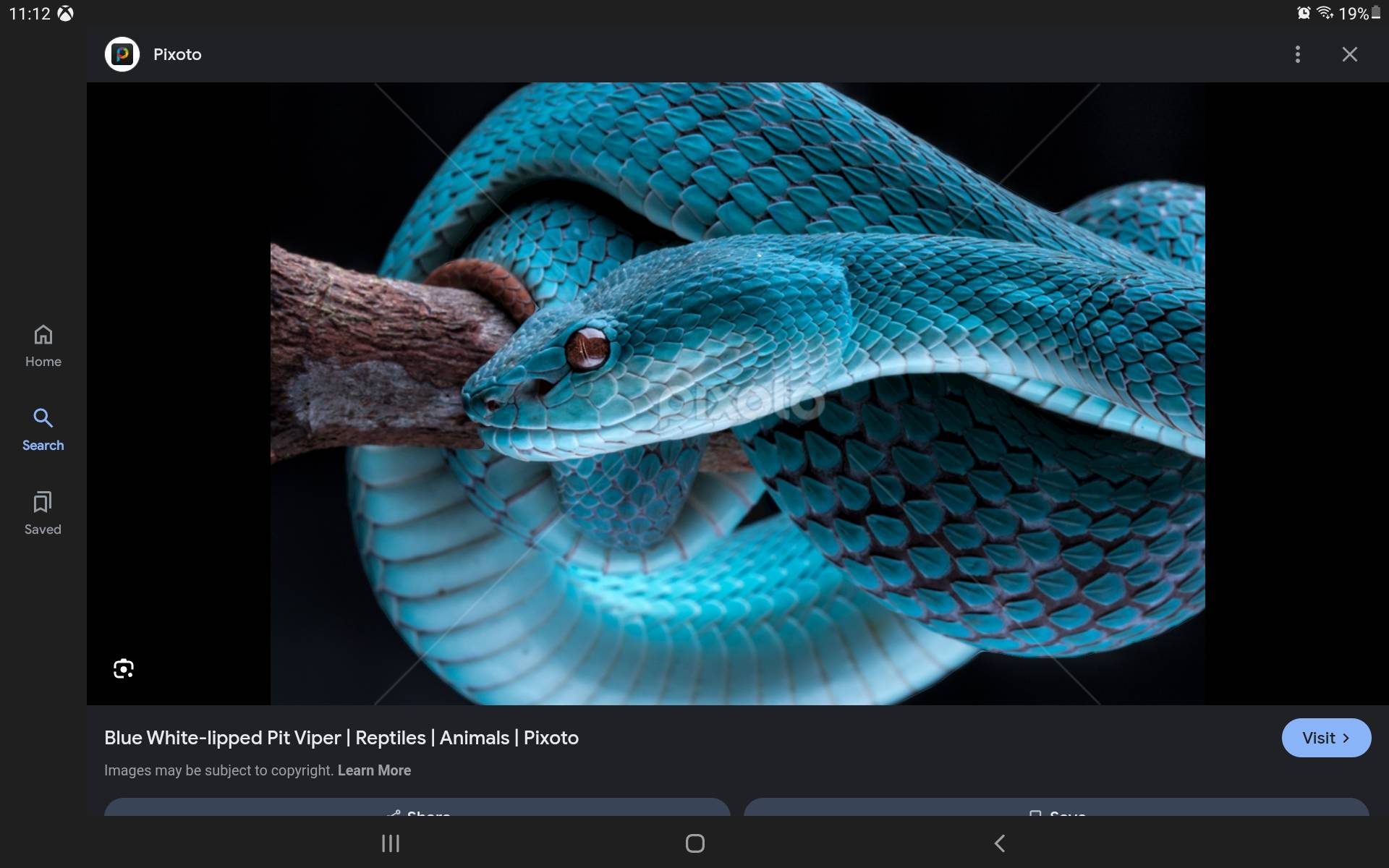The height and width of the screenshot is (868, 1389).
Task: Tap the Android back arrow
Action: pos(999,843)
